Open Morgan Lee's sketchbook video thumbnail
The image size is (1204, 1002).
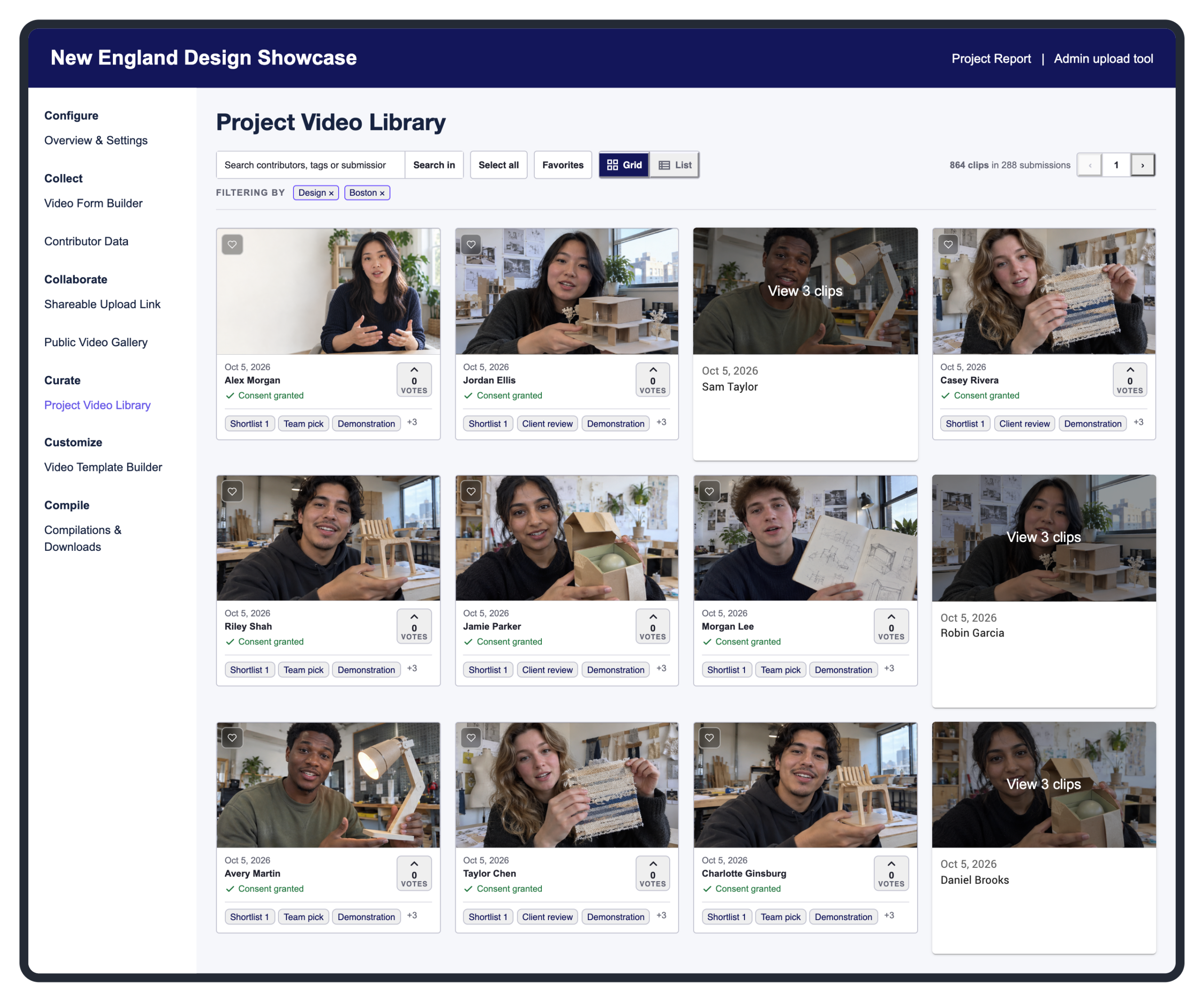click(x=805, y=537)
